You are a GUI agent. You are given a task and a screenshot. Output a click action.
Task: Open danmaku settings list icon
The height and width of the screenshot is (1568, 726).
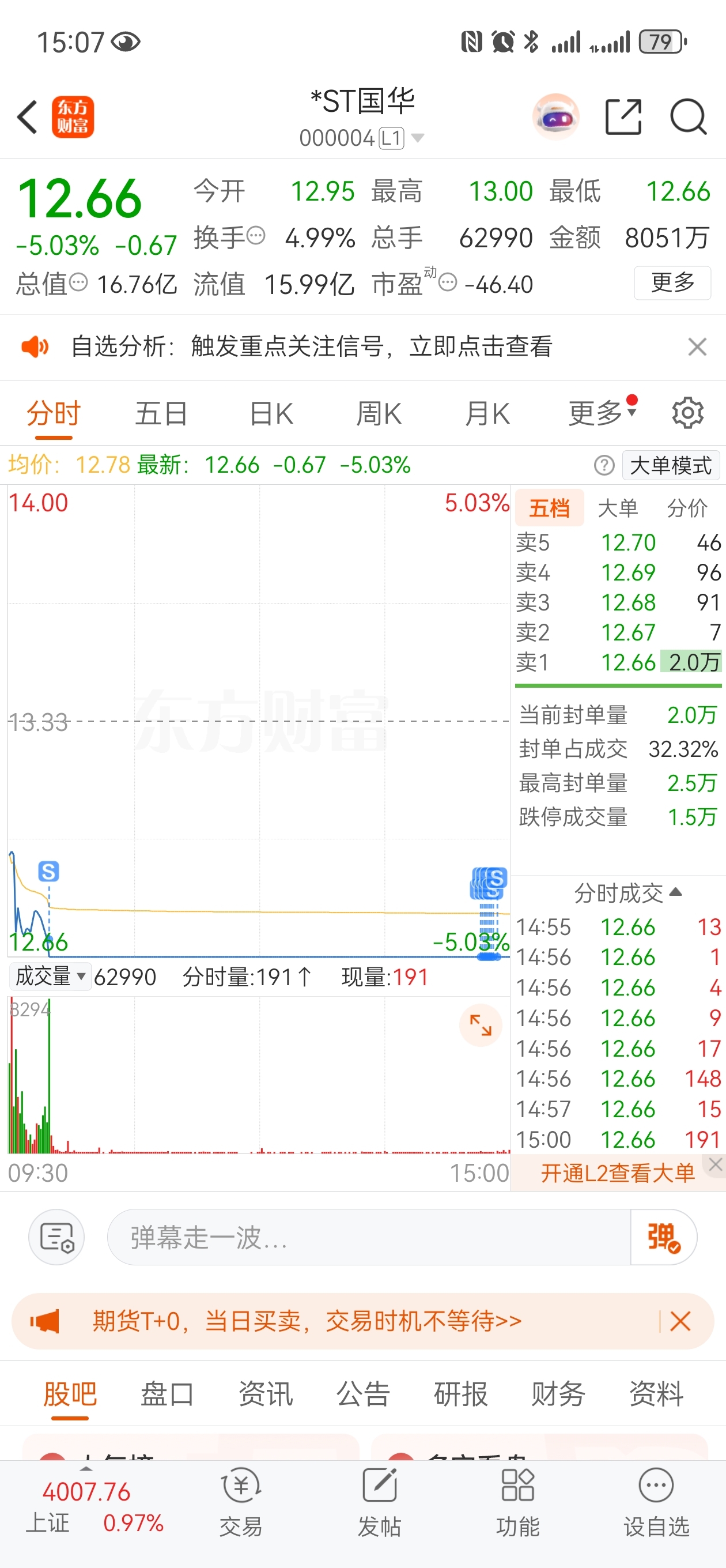pos(56,1238)
